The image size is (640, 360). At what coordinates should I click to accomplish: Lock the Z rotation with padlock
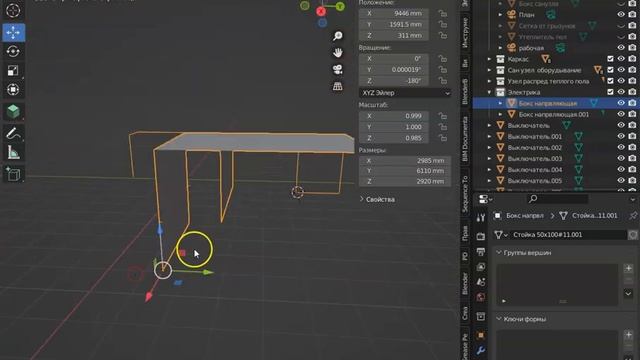(x=442, y=81)
